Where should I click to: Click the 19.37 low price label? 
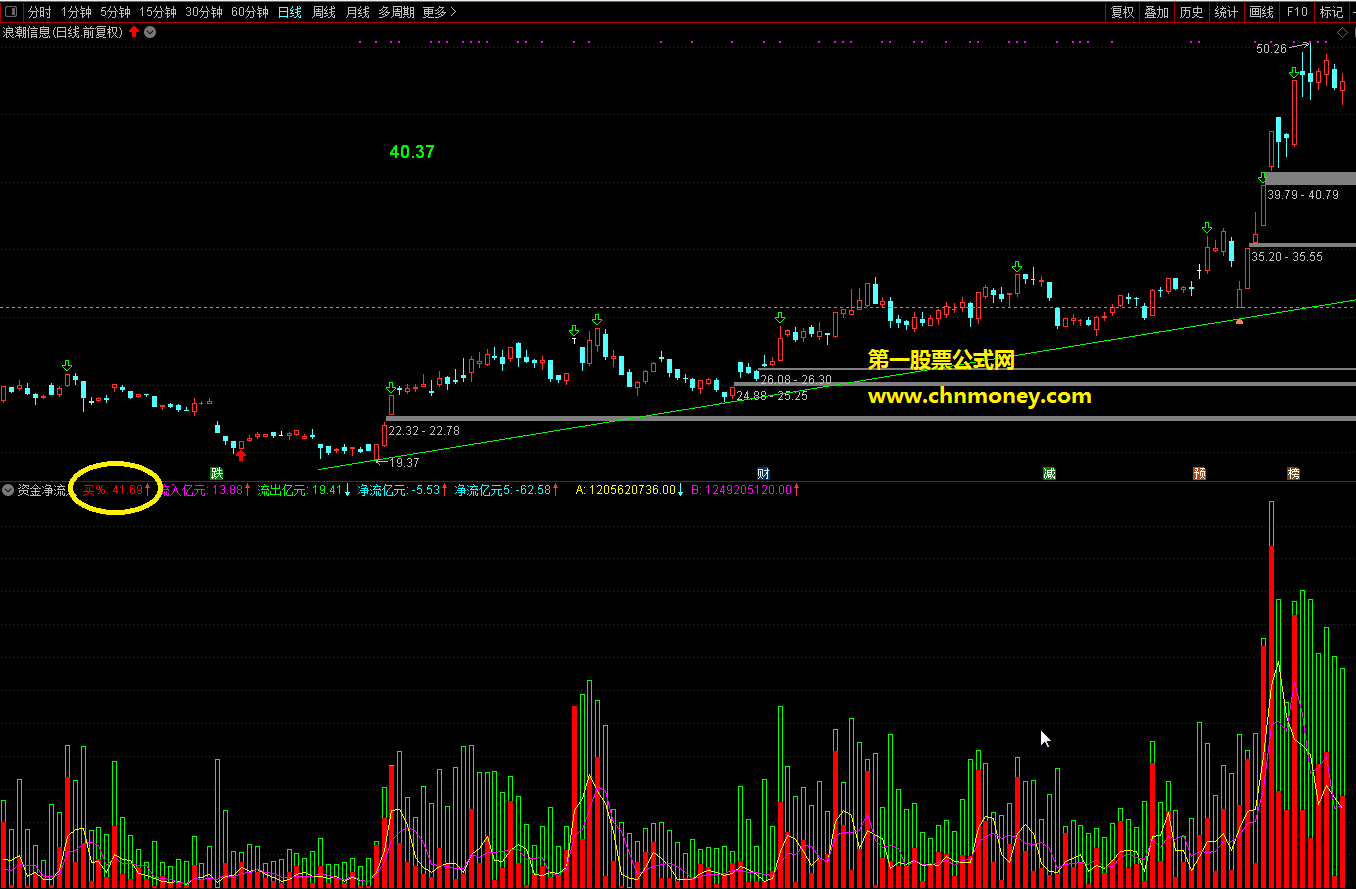coord(404,462)
